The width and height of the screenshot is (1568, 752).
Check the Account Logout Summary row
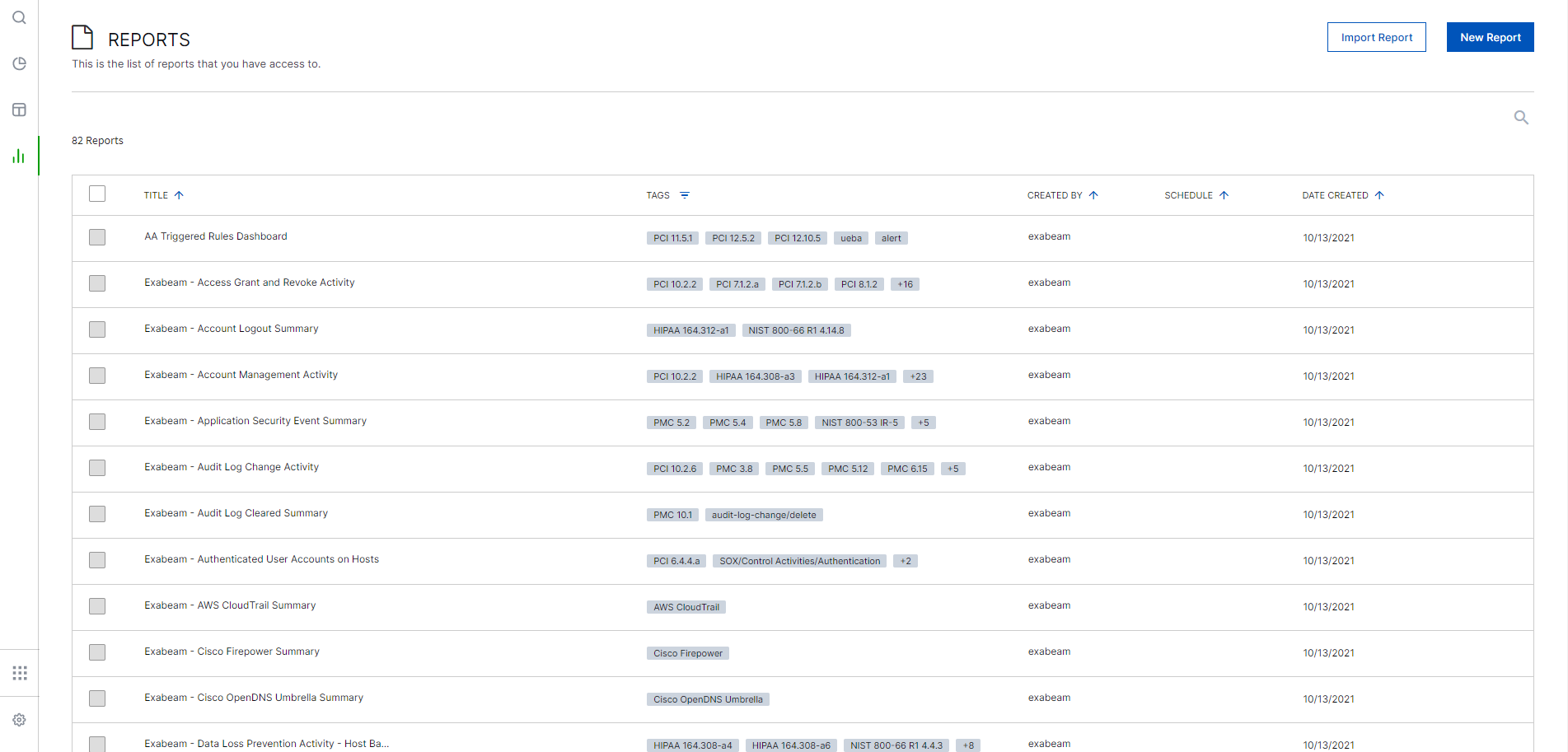point(97,329)
